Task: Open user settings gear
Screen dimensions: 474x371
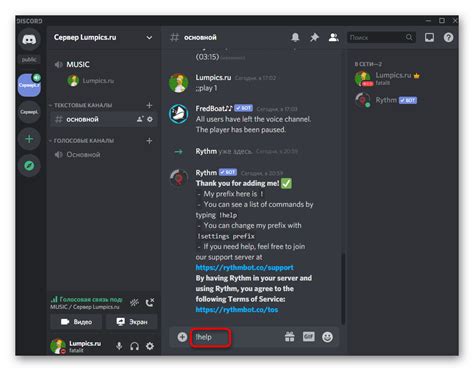Action: [150, 346]
